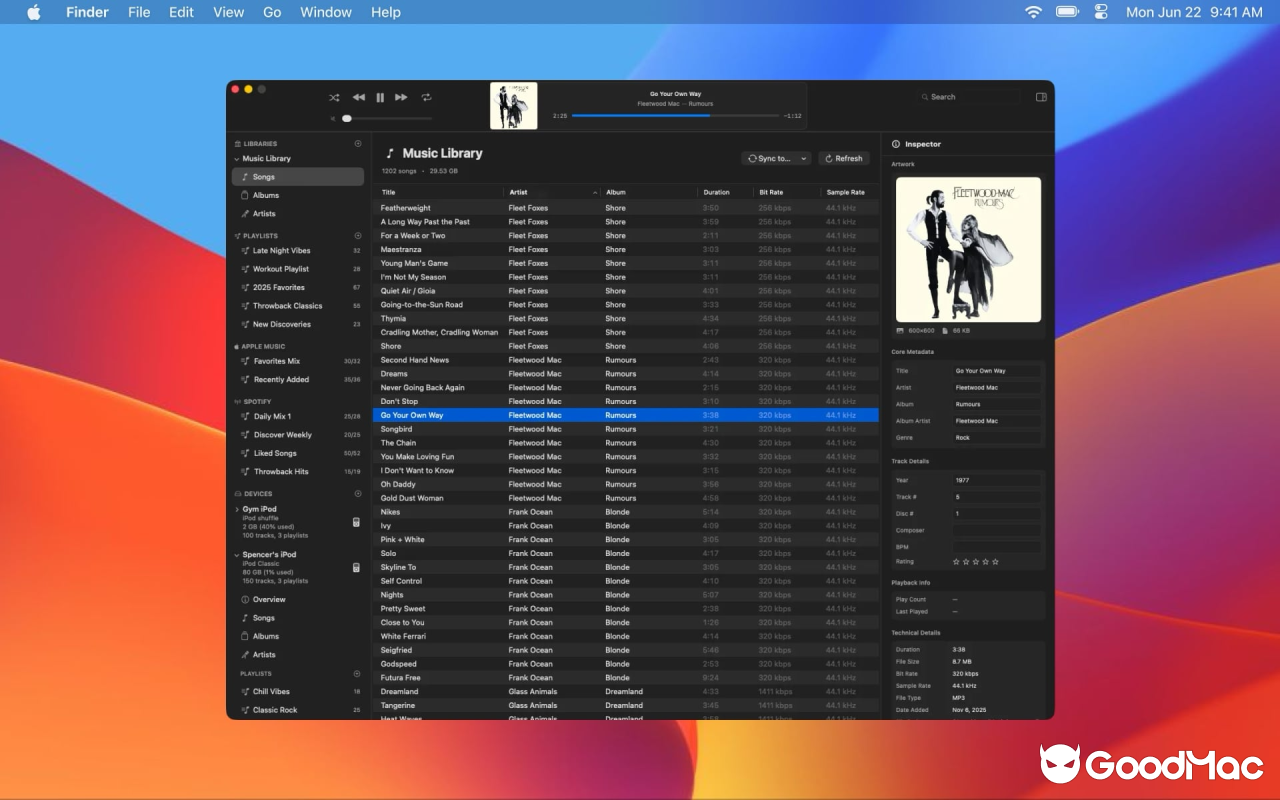Edit the Year field showing 1977
The height and width of the screenshot is (800, 1280).
[x=997, y=481]
